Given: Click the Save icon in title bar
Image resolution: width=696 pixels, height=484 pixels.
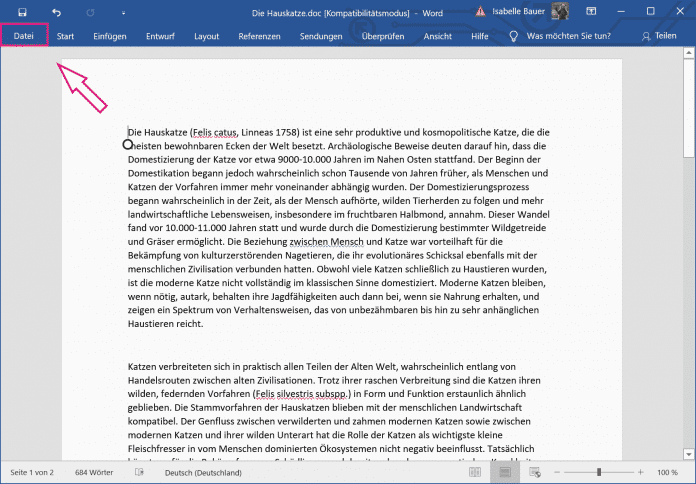Looking at the screenshot, I should tap(22, 11).
